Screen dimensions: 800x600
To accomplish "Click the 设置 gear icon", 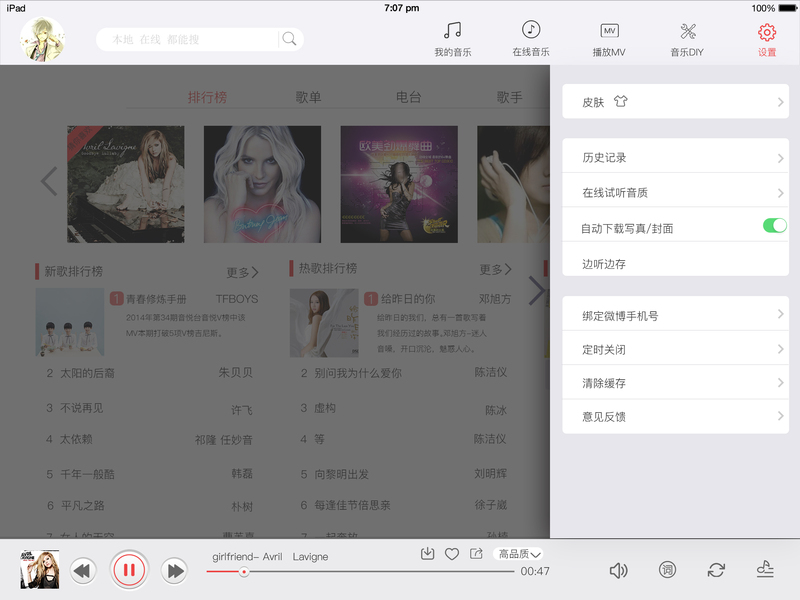I will [766, 32].
